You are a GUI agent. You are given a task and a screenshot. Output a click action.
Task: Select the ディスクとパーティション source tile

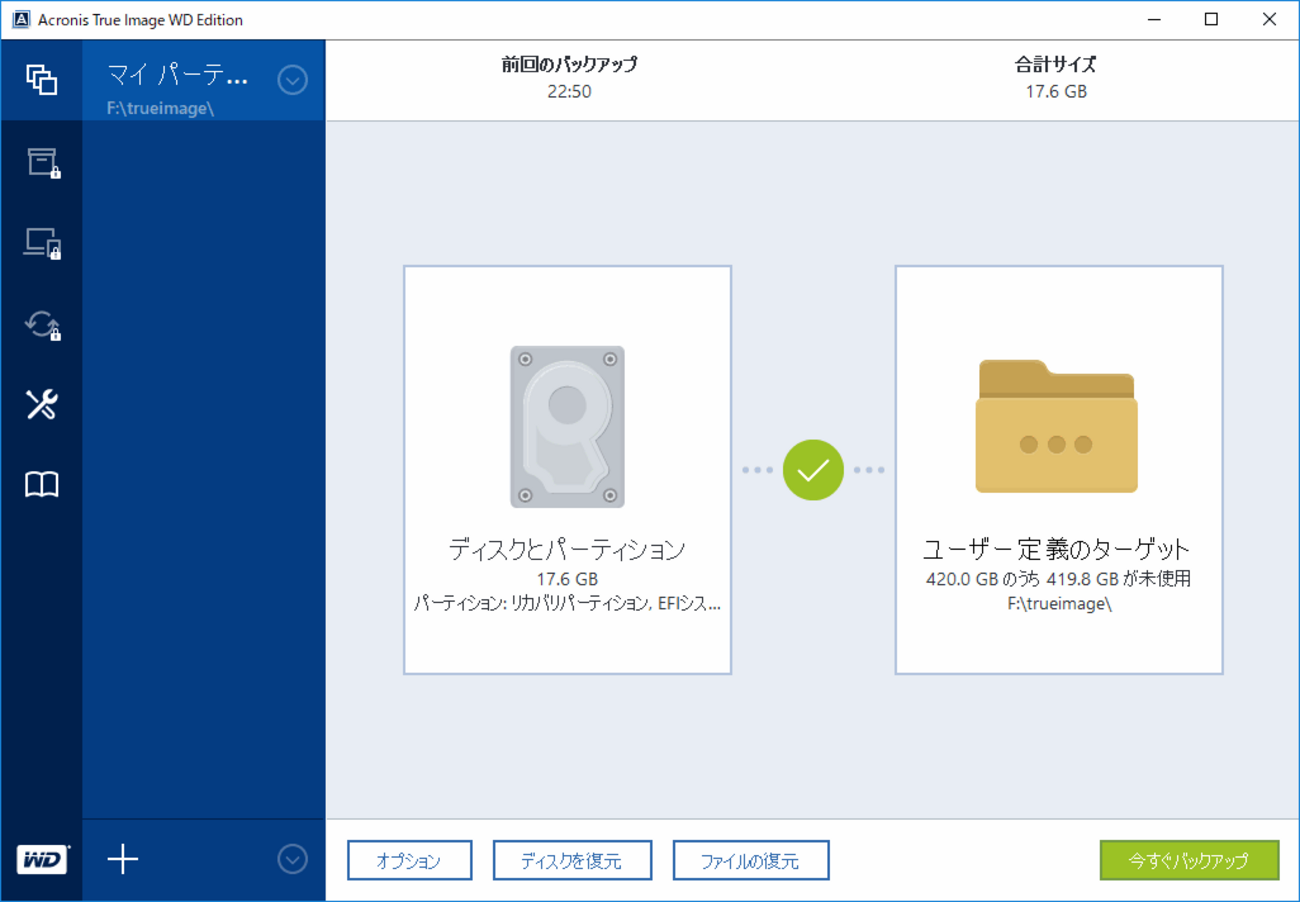pos(567,470)
